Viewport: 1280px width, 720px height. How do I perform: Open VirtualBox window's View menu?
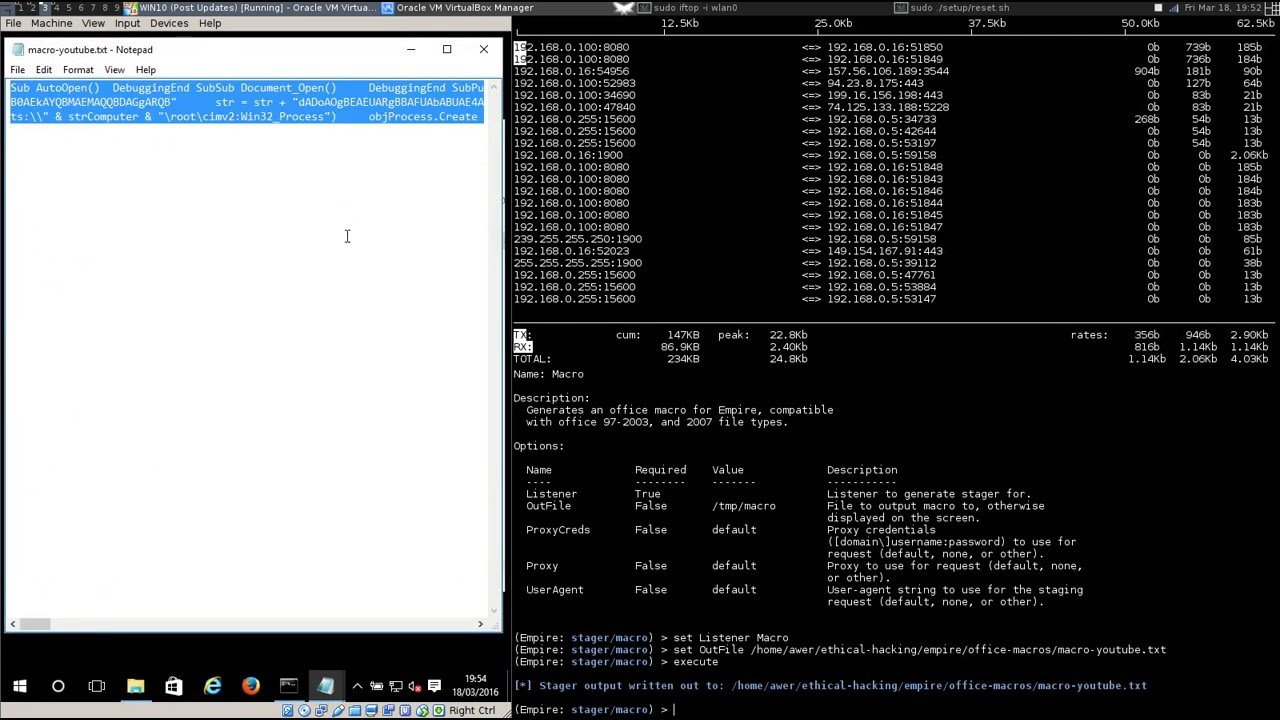(x=93, y=23)
